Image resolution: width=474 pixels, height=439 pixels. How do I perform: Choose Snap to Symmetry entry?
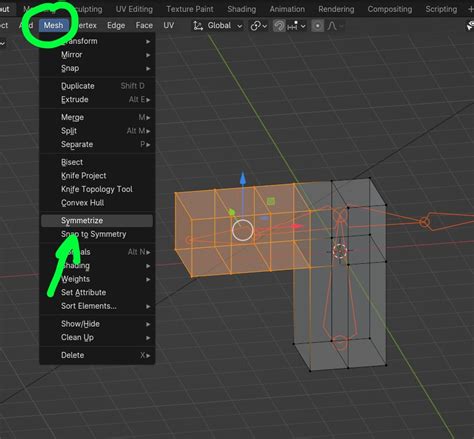[x=97, y=234]
